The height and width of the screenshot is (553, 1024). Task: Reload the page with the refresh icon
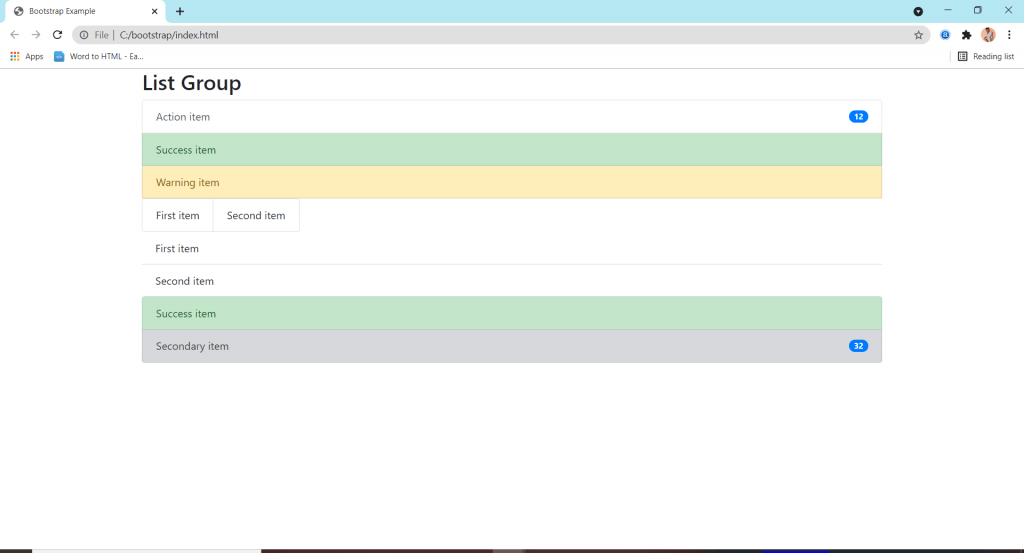(x=57, y=35)
